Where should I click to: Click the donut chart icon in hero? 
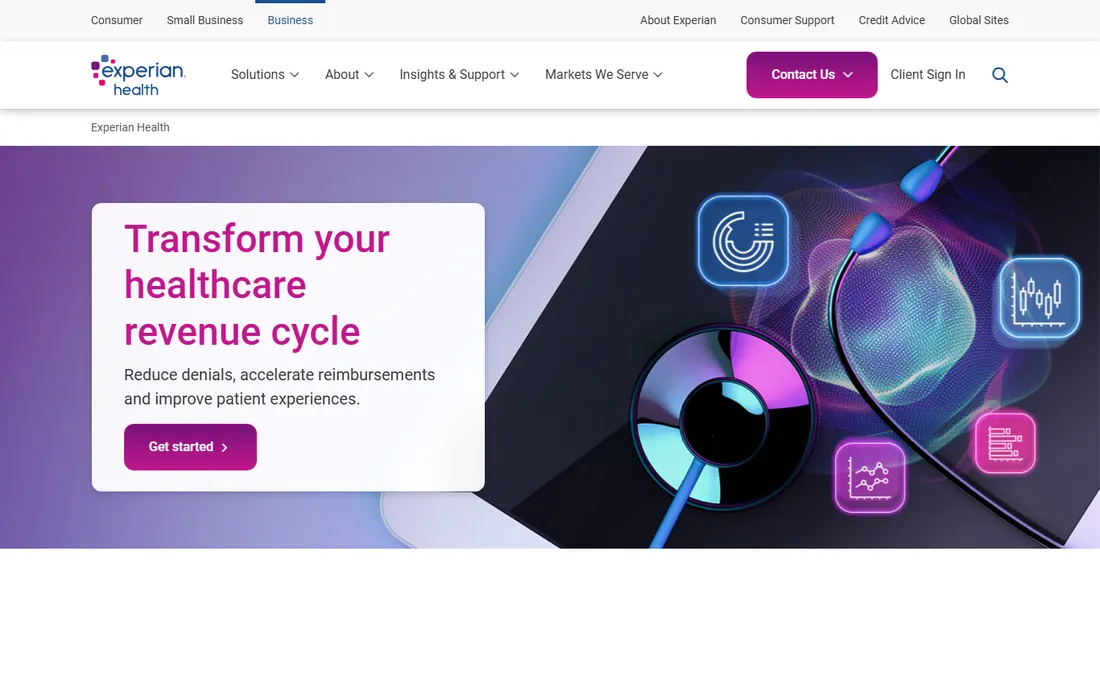[x=743, y=241]
